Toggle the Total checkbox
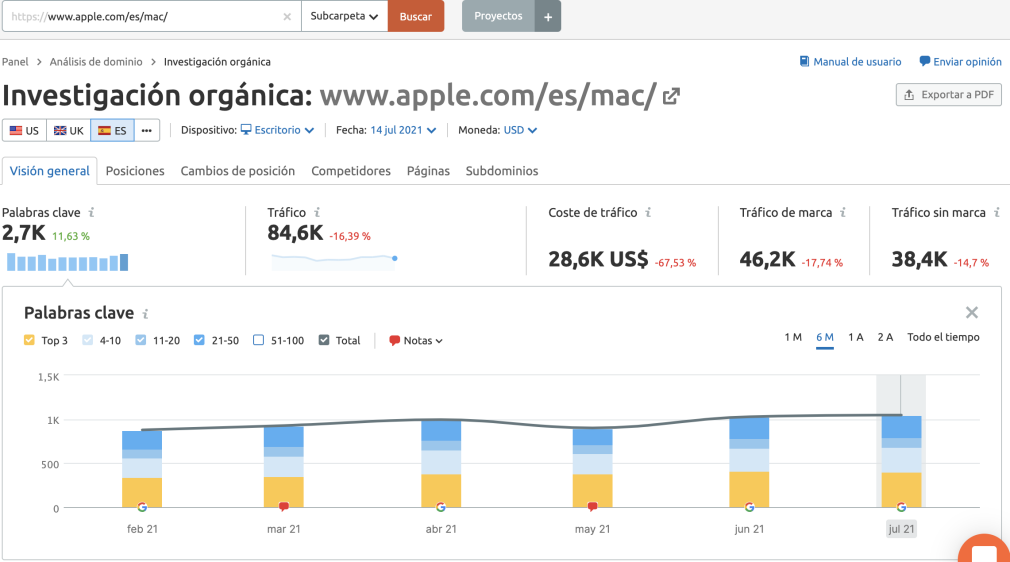 [324, 340]
